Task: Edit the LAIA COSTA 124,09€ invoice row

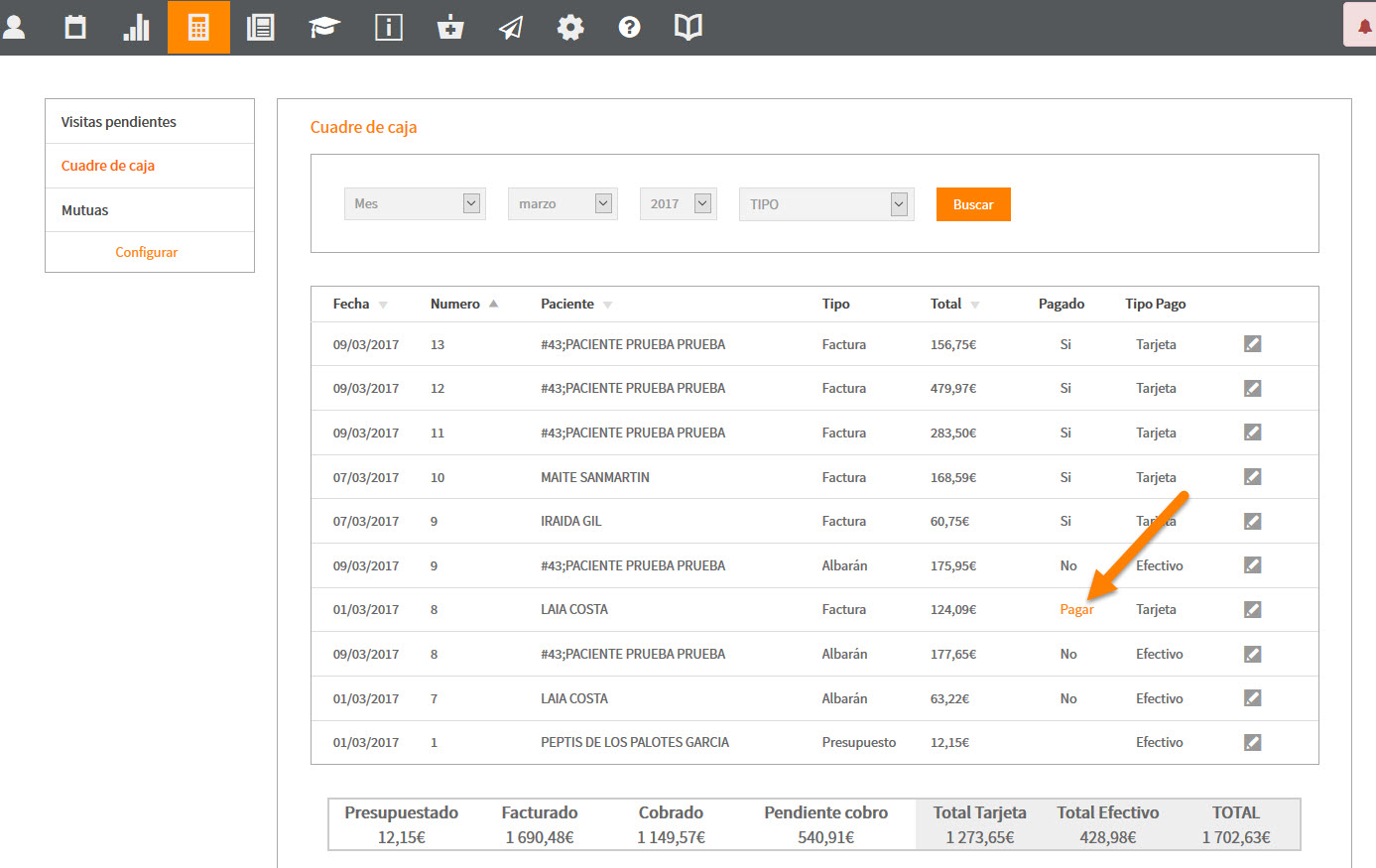Action: tap(1253, 609)
